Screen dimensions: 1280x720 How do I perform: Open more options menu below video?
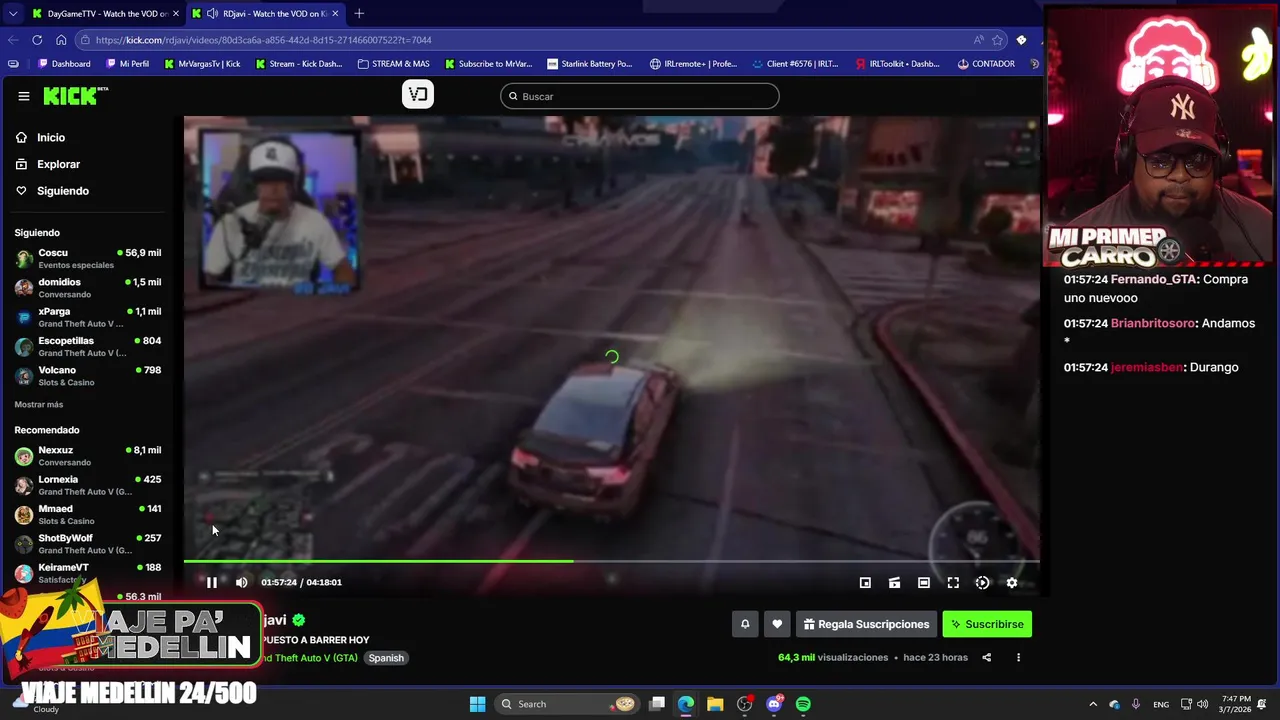click(x=1018, y=658)
